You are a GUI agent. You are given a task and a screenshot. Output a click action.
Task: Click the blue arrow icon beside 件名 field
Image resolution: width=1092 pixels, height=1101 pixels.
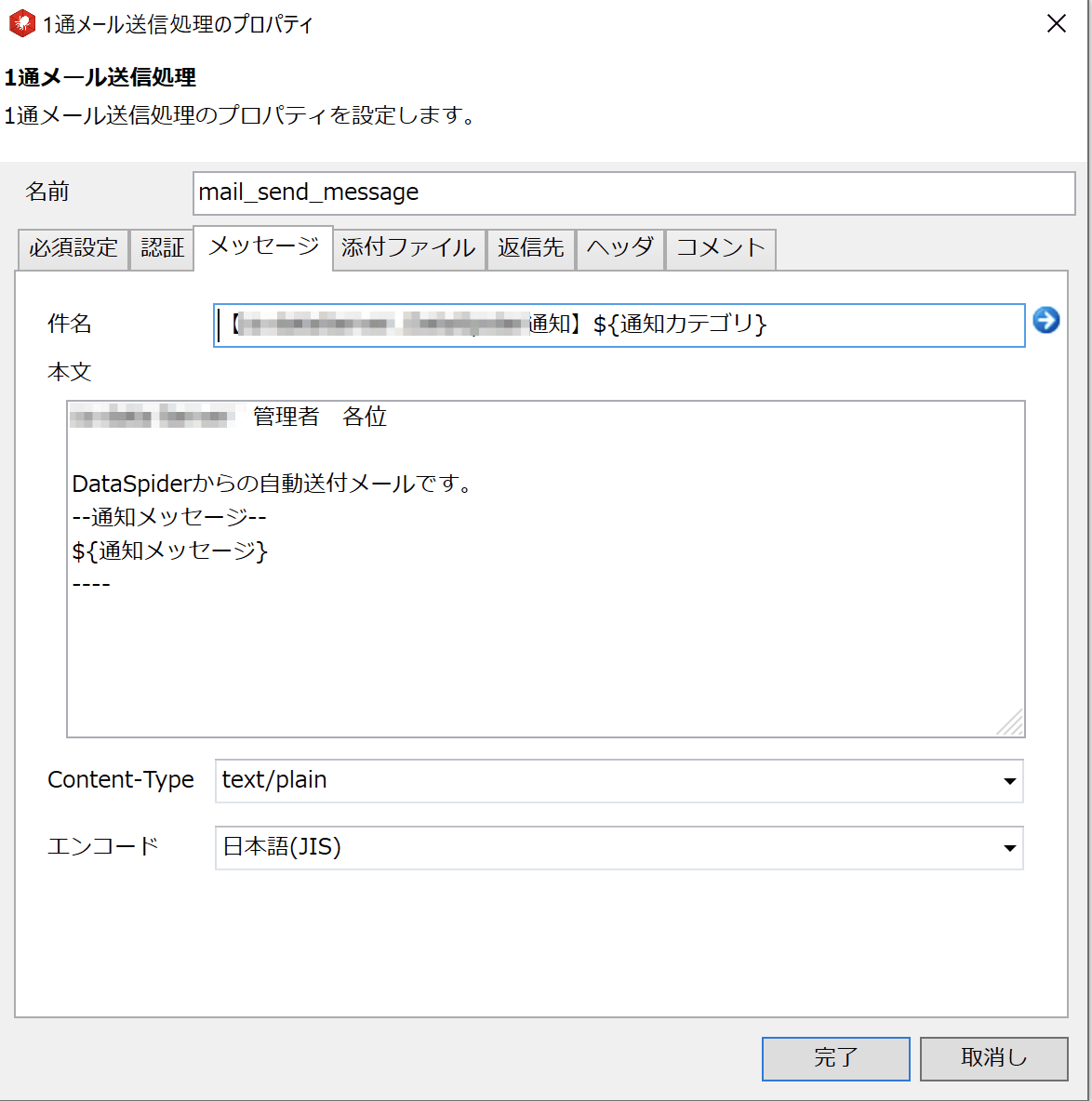1045,321
